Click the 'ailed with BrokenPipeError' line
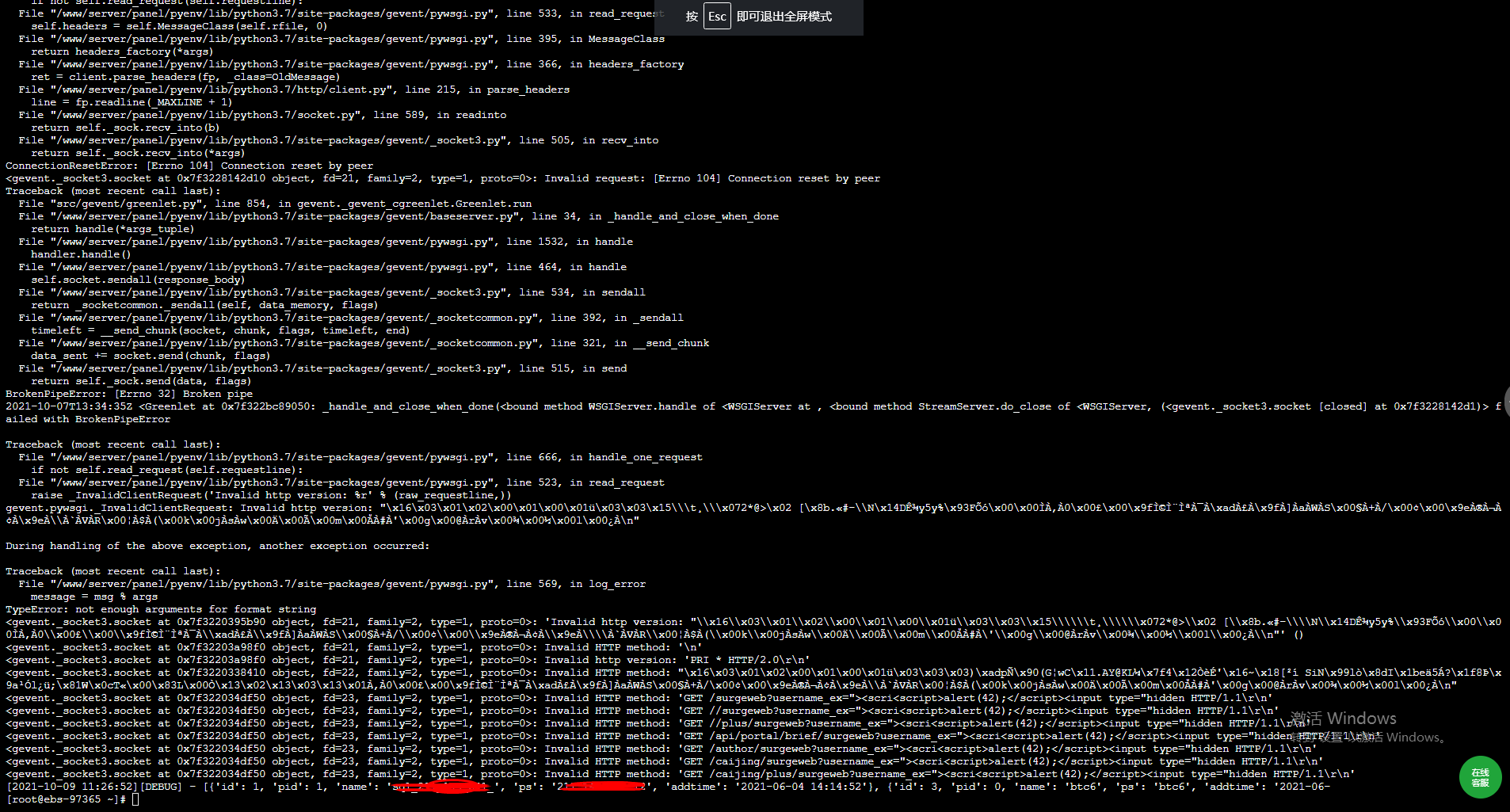Screen dimensions: 1510x812 click(x=88, y=419)
